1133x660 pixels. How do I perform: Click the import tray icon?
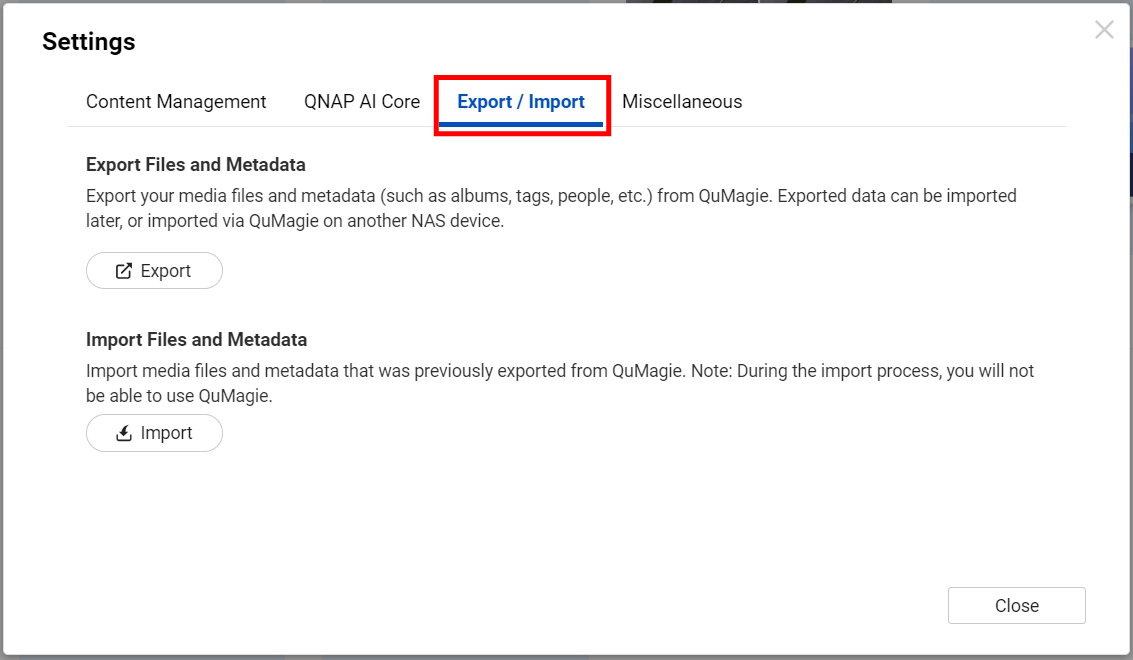[124, 433]
